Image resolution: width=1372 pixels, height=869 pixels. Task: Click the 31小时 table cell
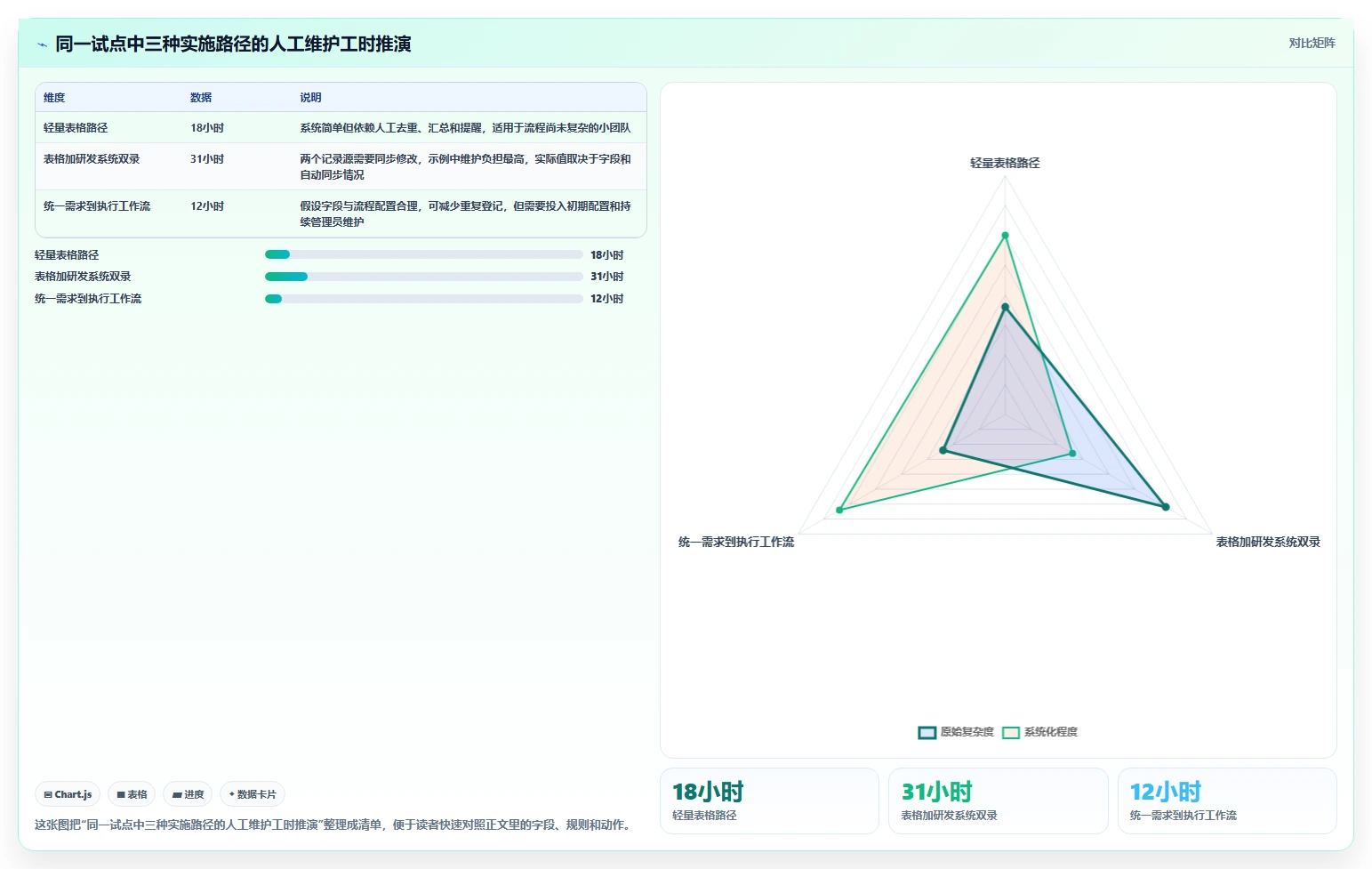click(x=207, y=159)
